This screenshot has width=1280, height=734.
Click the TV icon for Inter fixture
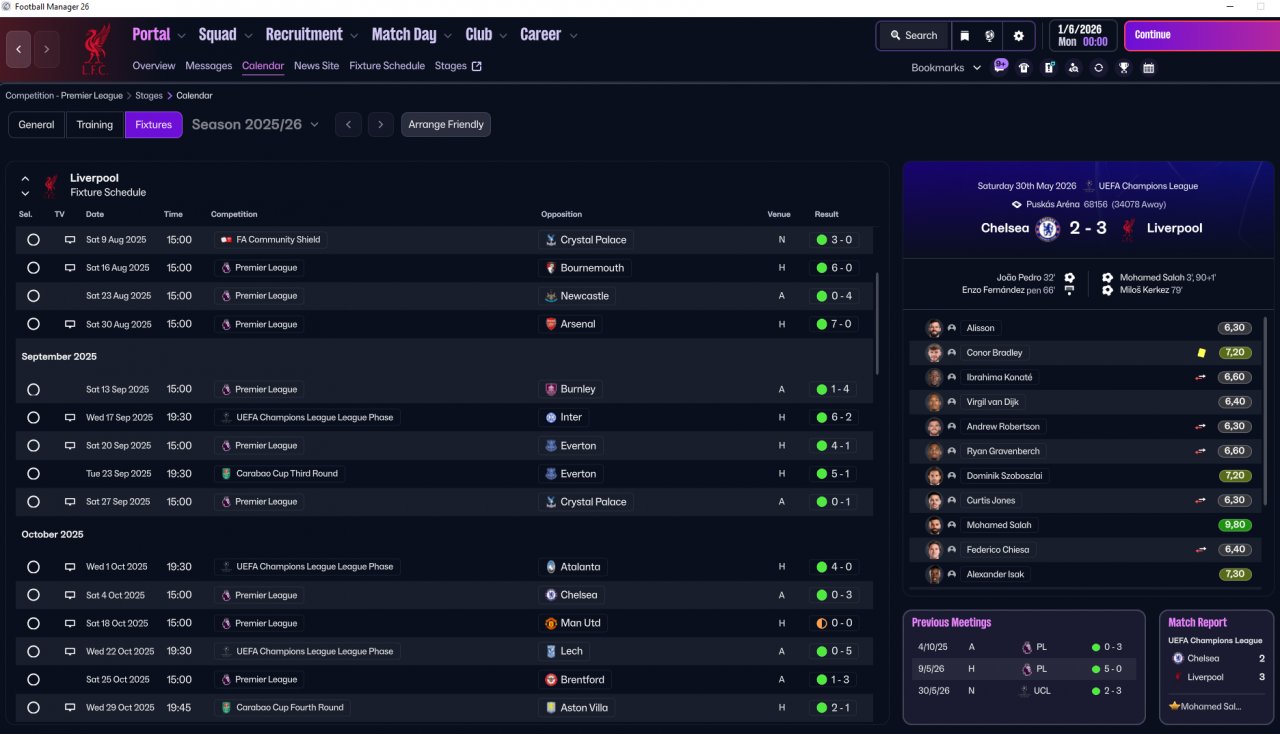70,417
